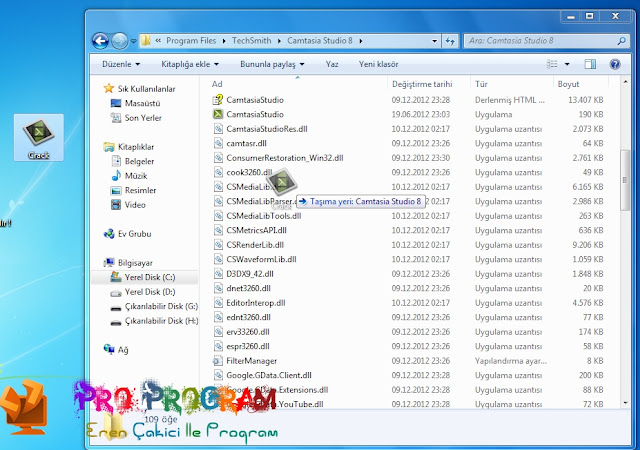Select EditorInterop.dll file icon
This screenshot has width=640, height=450.
pyautogui.click(x=218, y=303)
